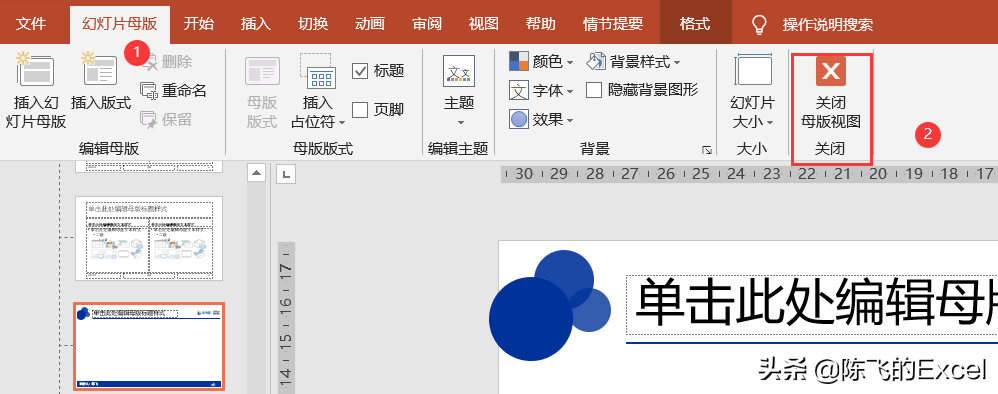This screenshot has height=394, width=998.
Task: Open the Storyboarding (情节提要) tab
Action: point(612,24)
